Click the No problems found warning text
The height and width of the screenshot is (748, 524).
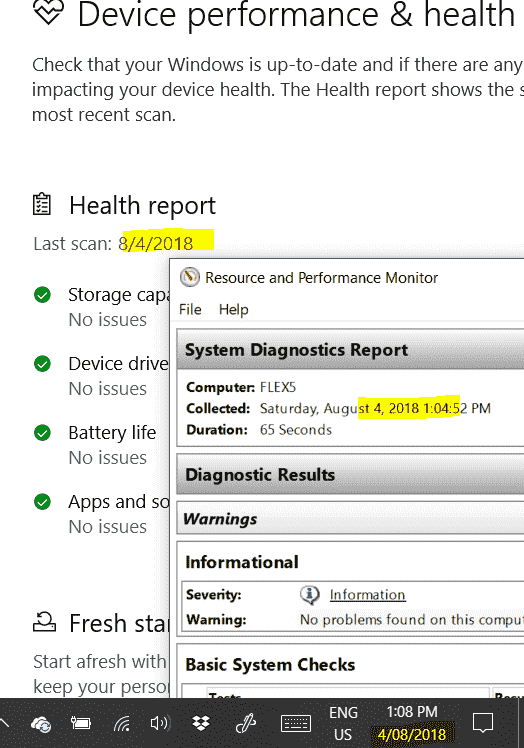411,620
